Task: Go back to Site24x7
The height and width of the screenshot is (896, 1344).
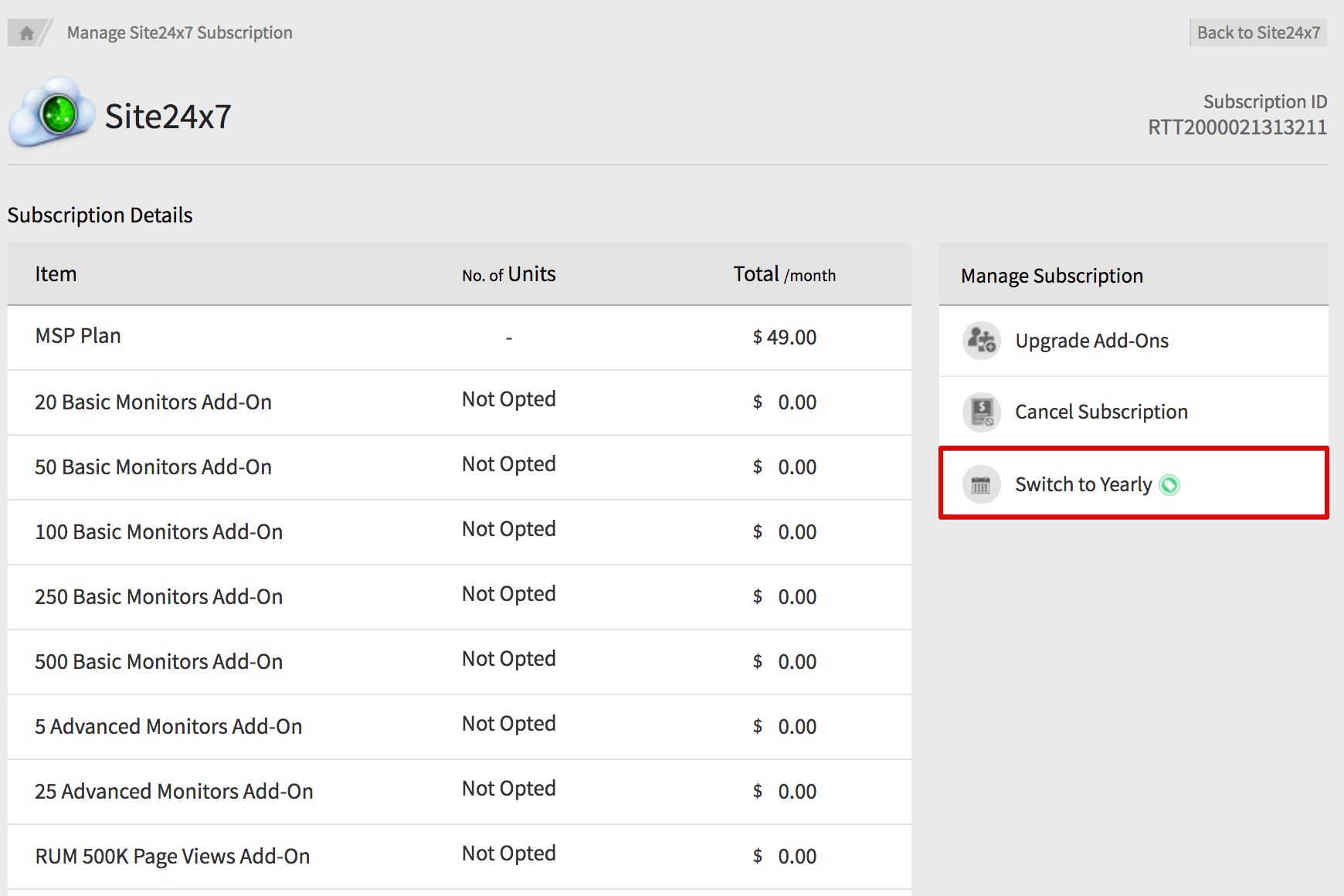Action: click(1257, 32)
